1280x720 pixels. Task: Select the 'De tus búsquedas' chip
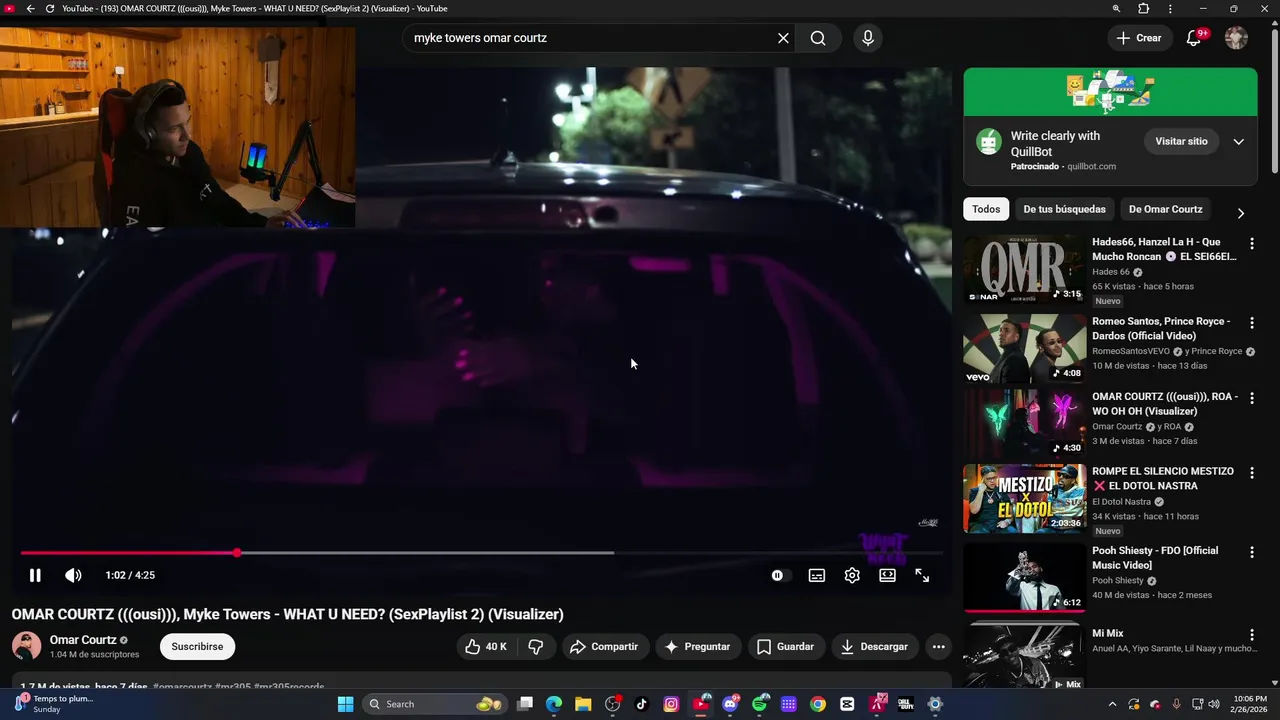click(x=1064, y=209)
